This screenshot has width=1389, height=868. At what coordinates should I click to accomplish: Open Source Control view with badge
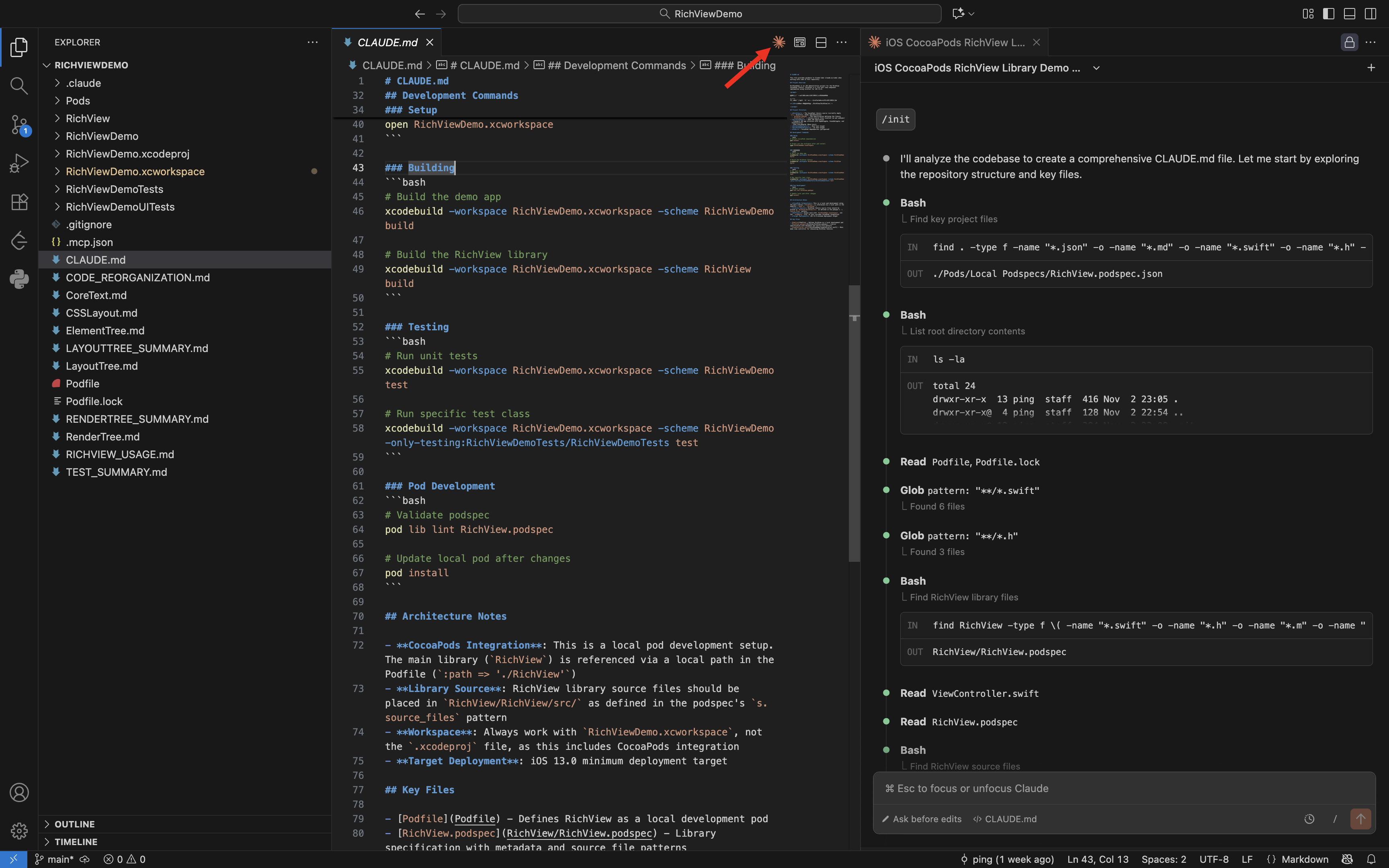click(x=19, y=125)
